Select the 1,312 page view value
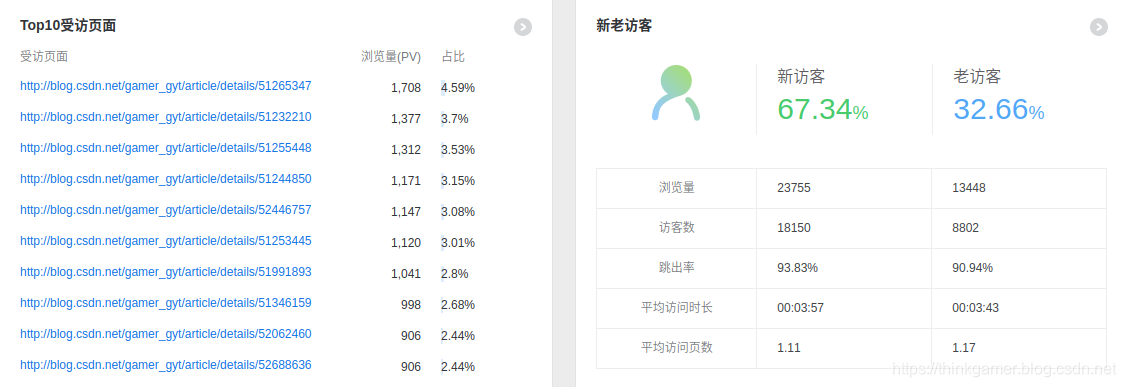This screenshot has height=387, width=1126. pyautogui.click(x=406, y=149)
